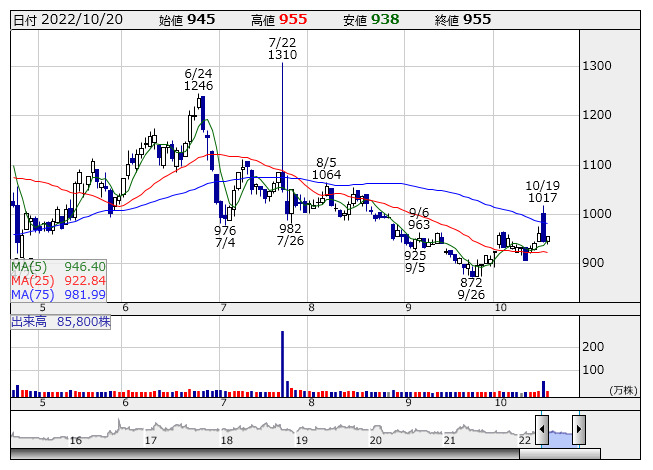Click the MA(25) 922.84 legend entry

pos(58,281)
